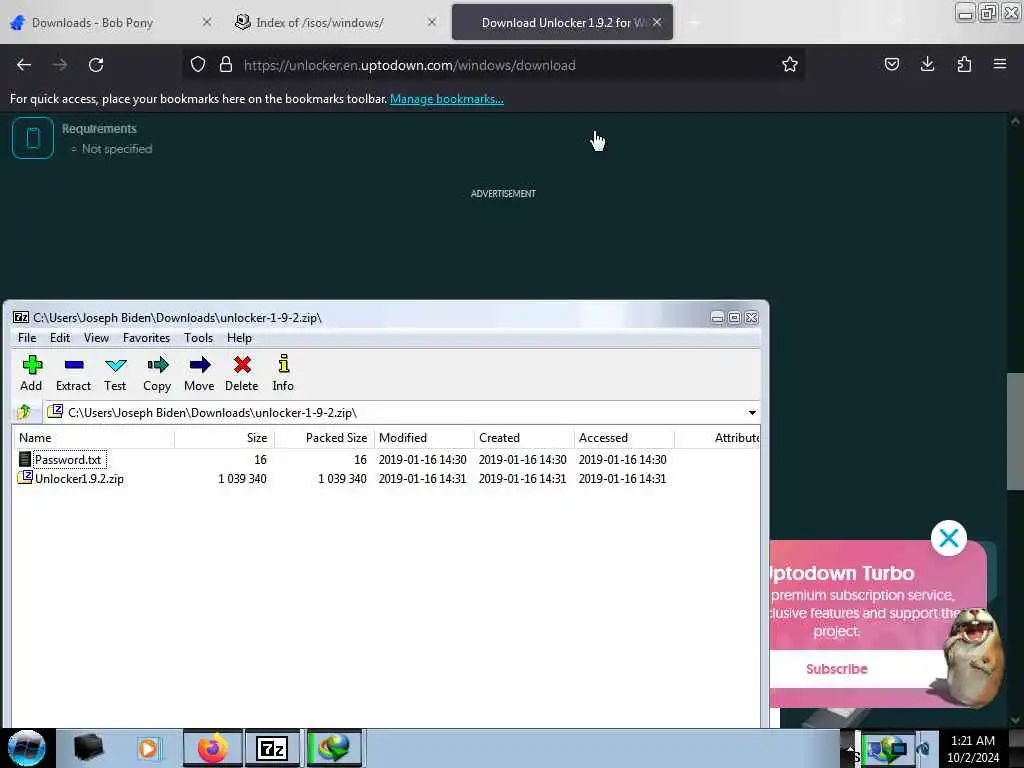Click the Requirements device icon
The height and width of the screenshot is (768, 1024).
point(33,138)
